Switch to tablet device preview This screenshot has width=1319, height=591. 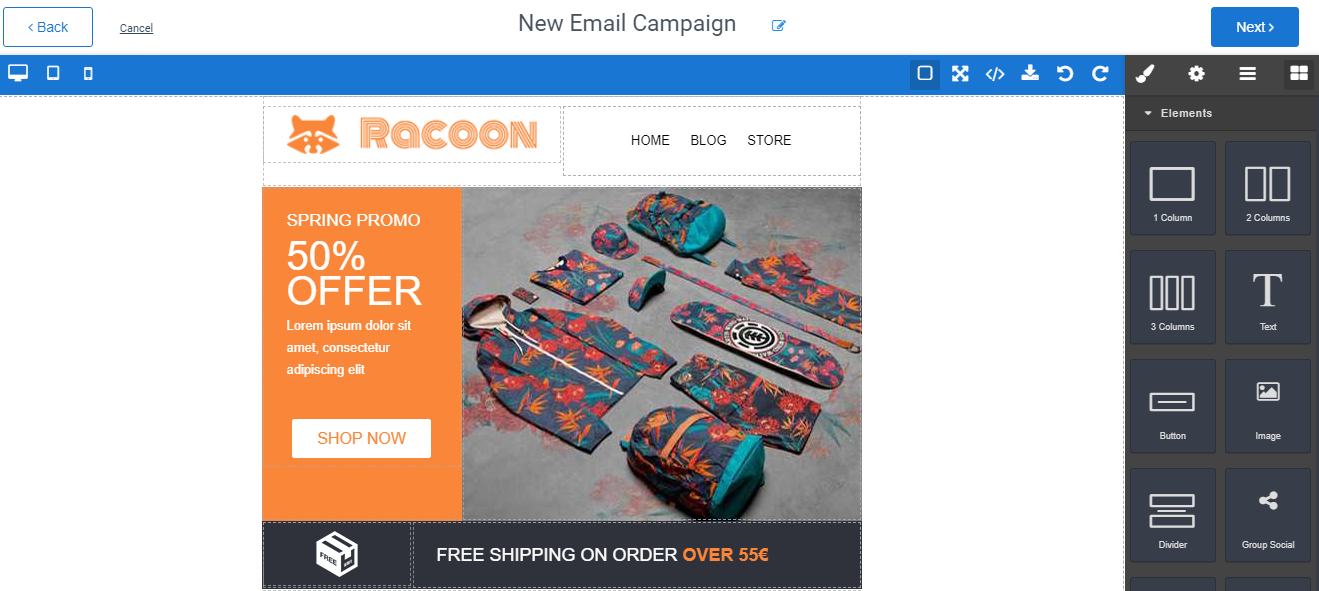53,73
